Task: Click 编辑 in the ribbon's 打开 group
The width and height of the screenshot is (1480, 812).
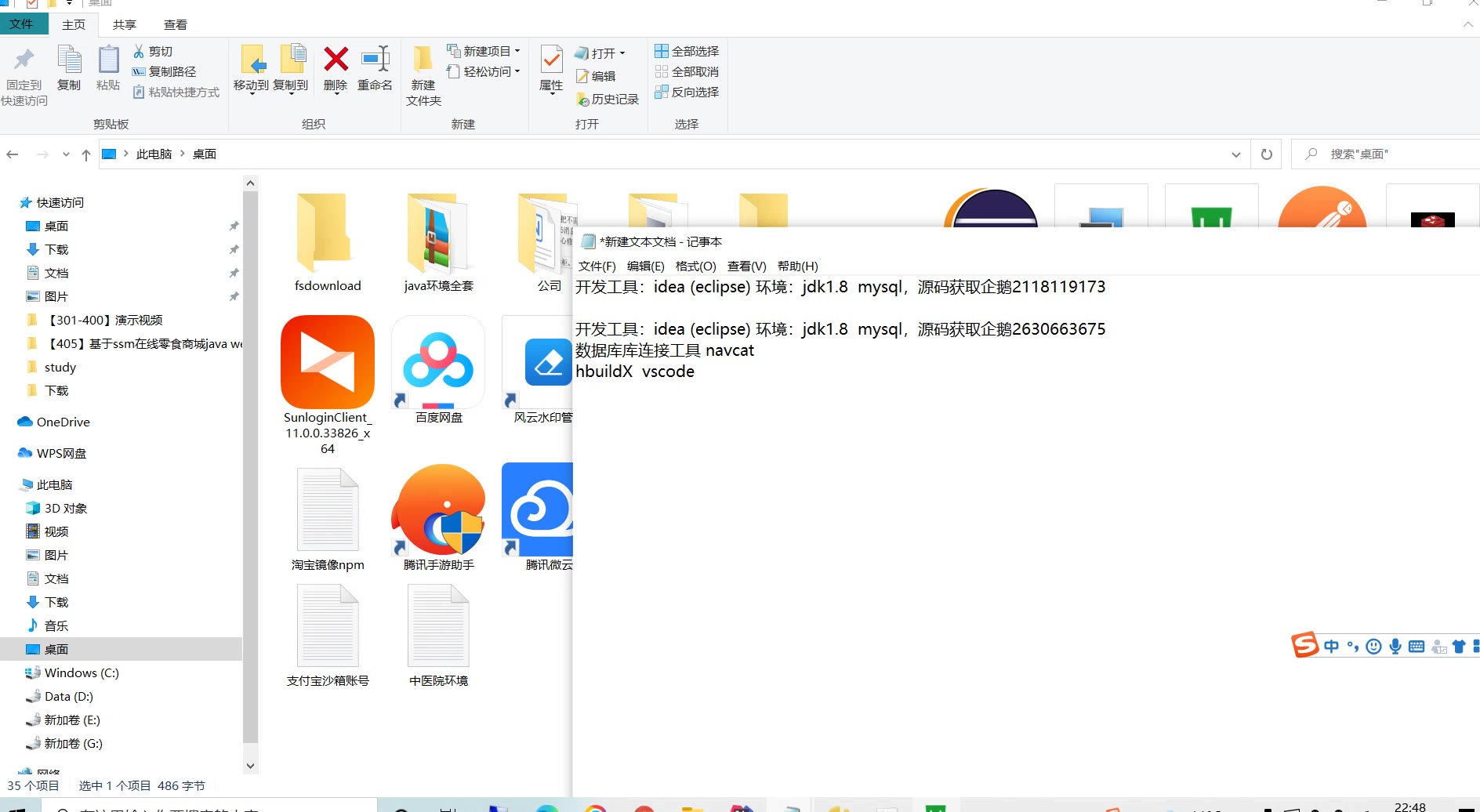Action: pyautogui.click(x=596, y=76)
